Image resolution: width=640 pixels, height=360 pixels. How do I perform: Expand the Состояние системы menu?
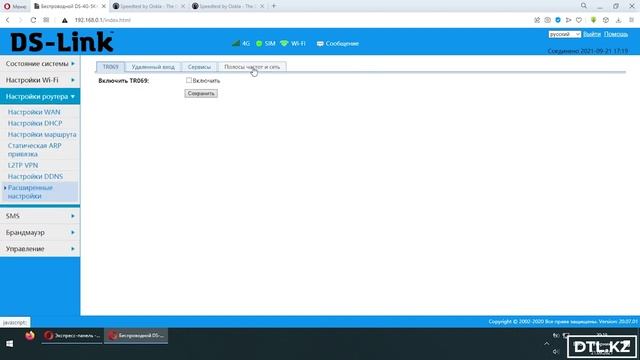[x=40, y=64]
